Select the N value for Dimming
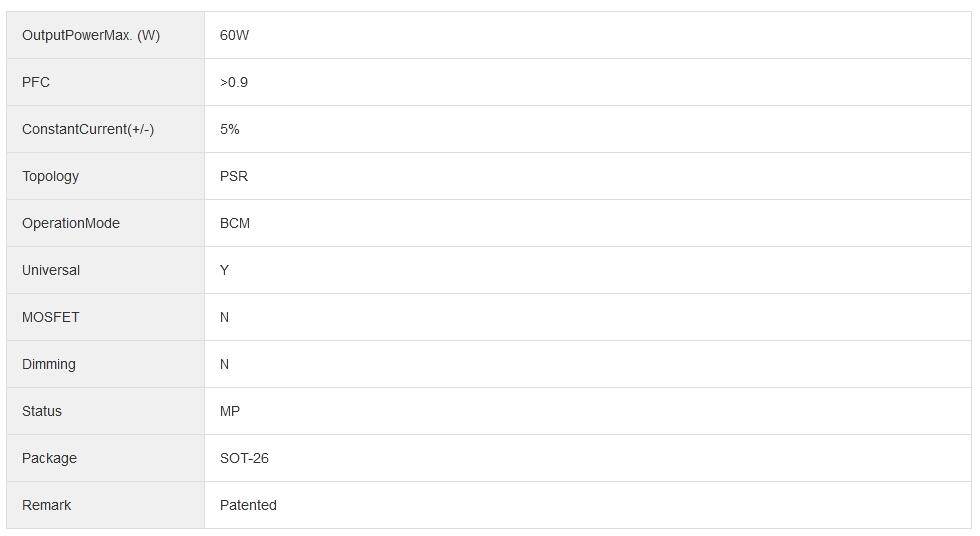The height and width of the screenshot is (536, 980). 225,364
